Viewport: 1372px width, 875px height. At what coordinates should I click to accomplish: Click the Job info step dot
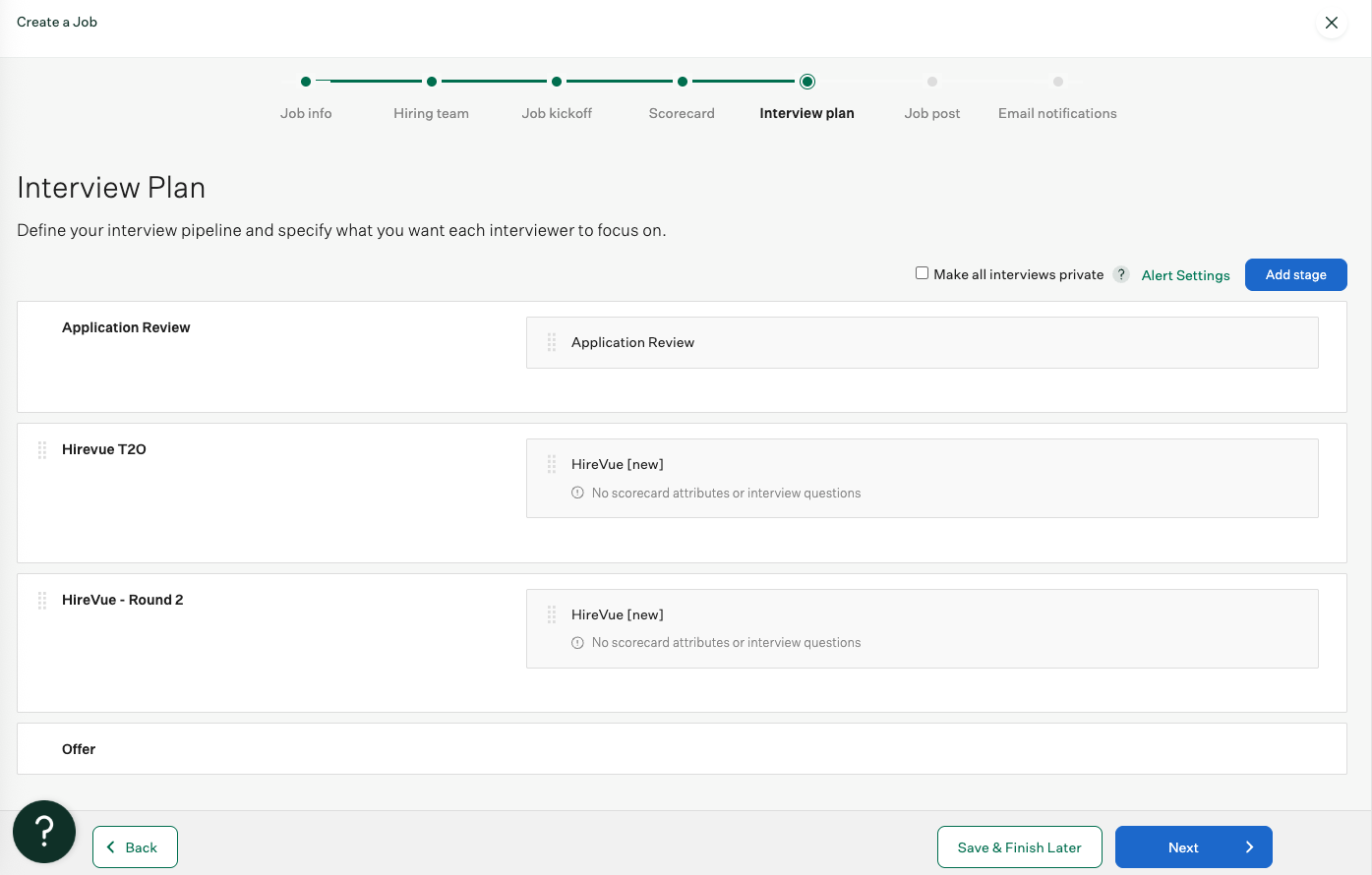tap(306, 82)
